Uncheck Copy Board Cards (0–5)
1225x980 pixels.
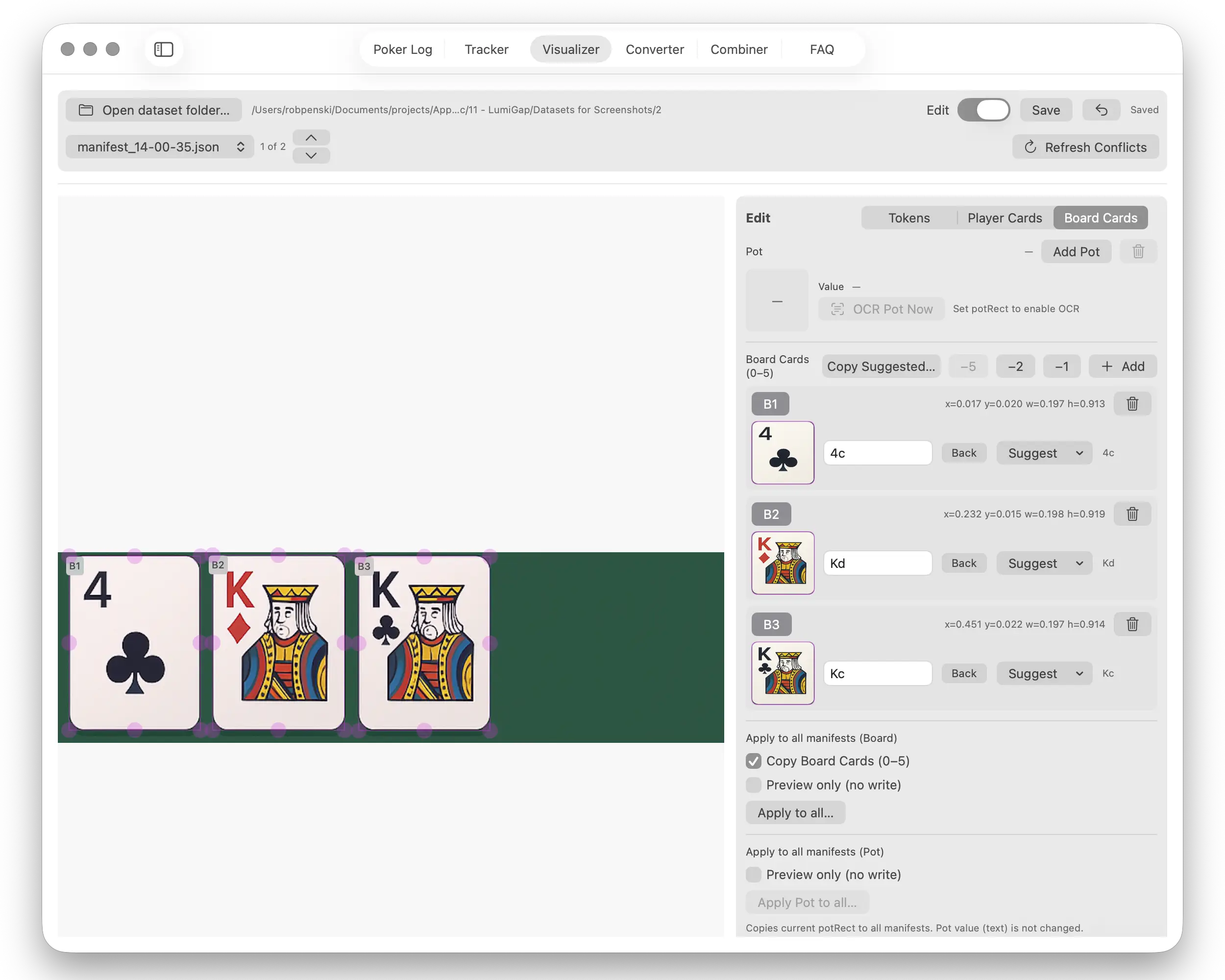pyautogui.click(x=754, y=760)
